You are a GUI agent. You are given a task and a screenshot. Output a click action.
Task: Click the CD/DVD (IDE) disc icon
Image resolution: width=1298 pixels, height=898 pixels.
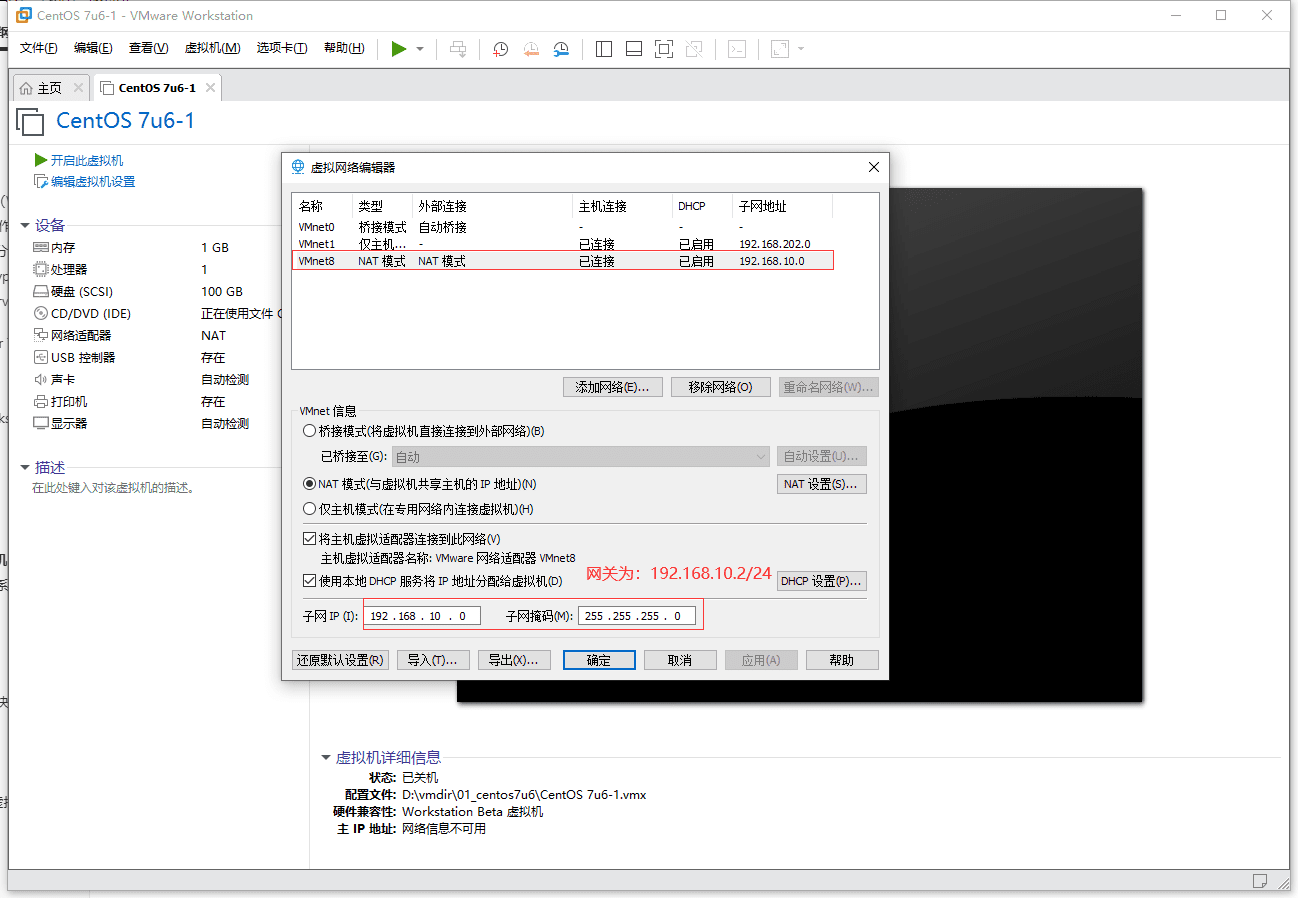click(x=41, y=313)
